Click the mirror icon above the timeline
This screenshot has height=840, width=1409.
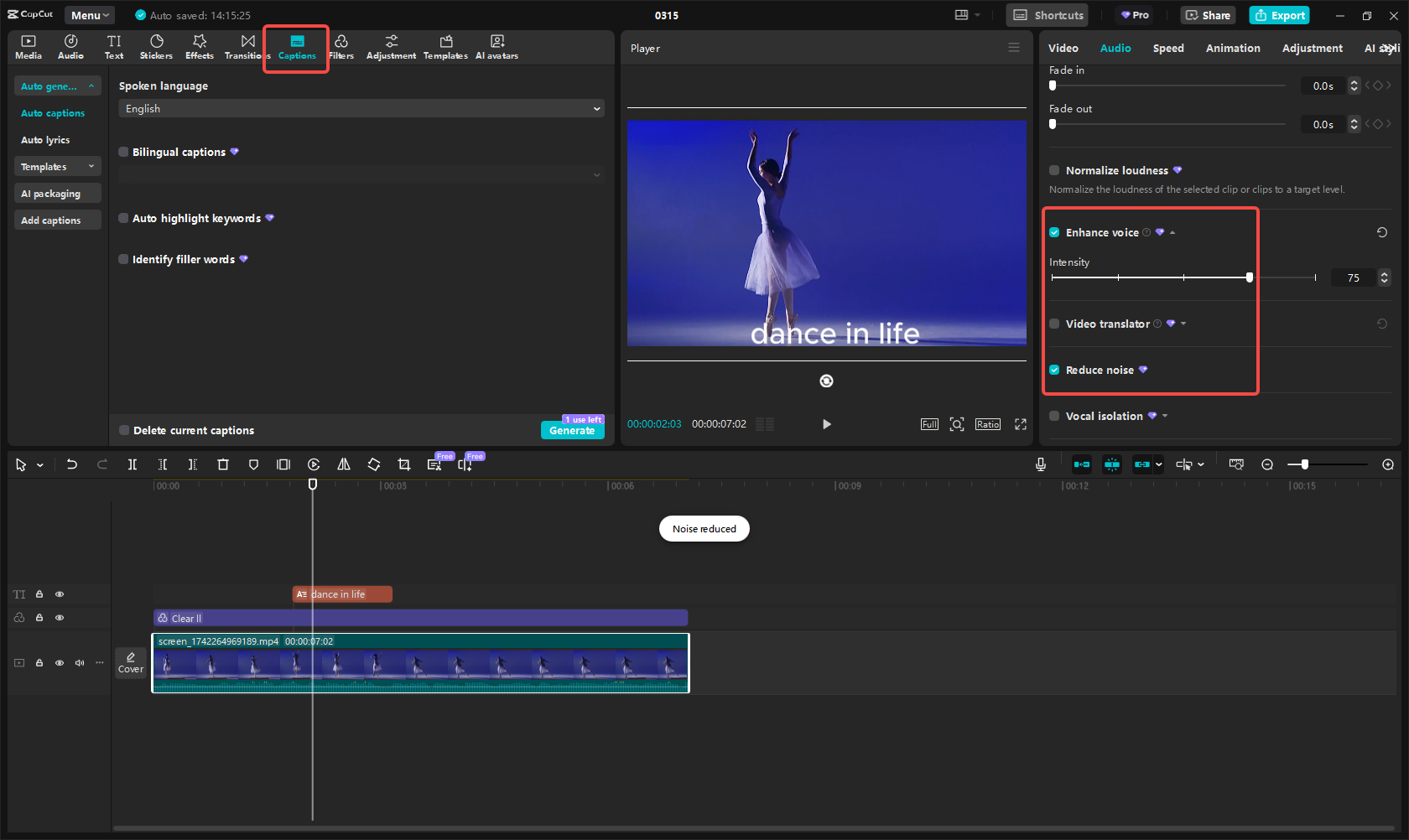click(343, 464)
